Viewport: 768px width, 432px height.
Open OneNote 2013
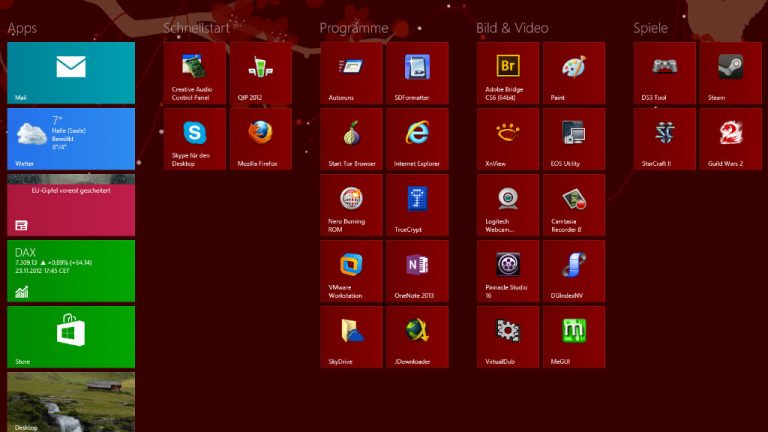point(417,271)
